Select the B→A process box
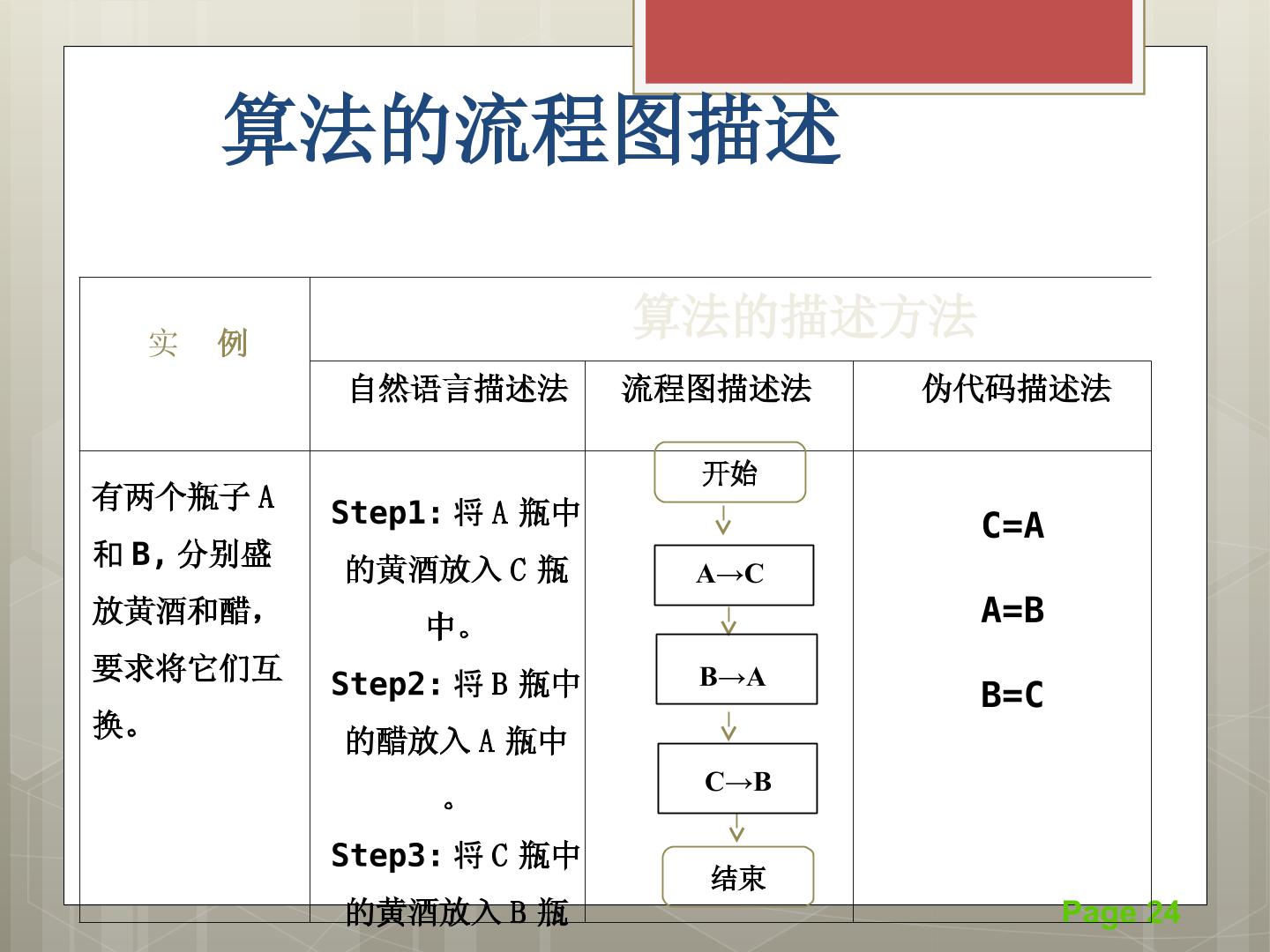1270x952 pixels. 736,669
